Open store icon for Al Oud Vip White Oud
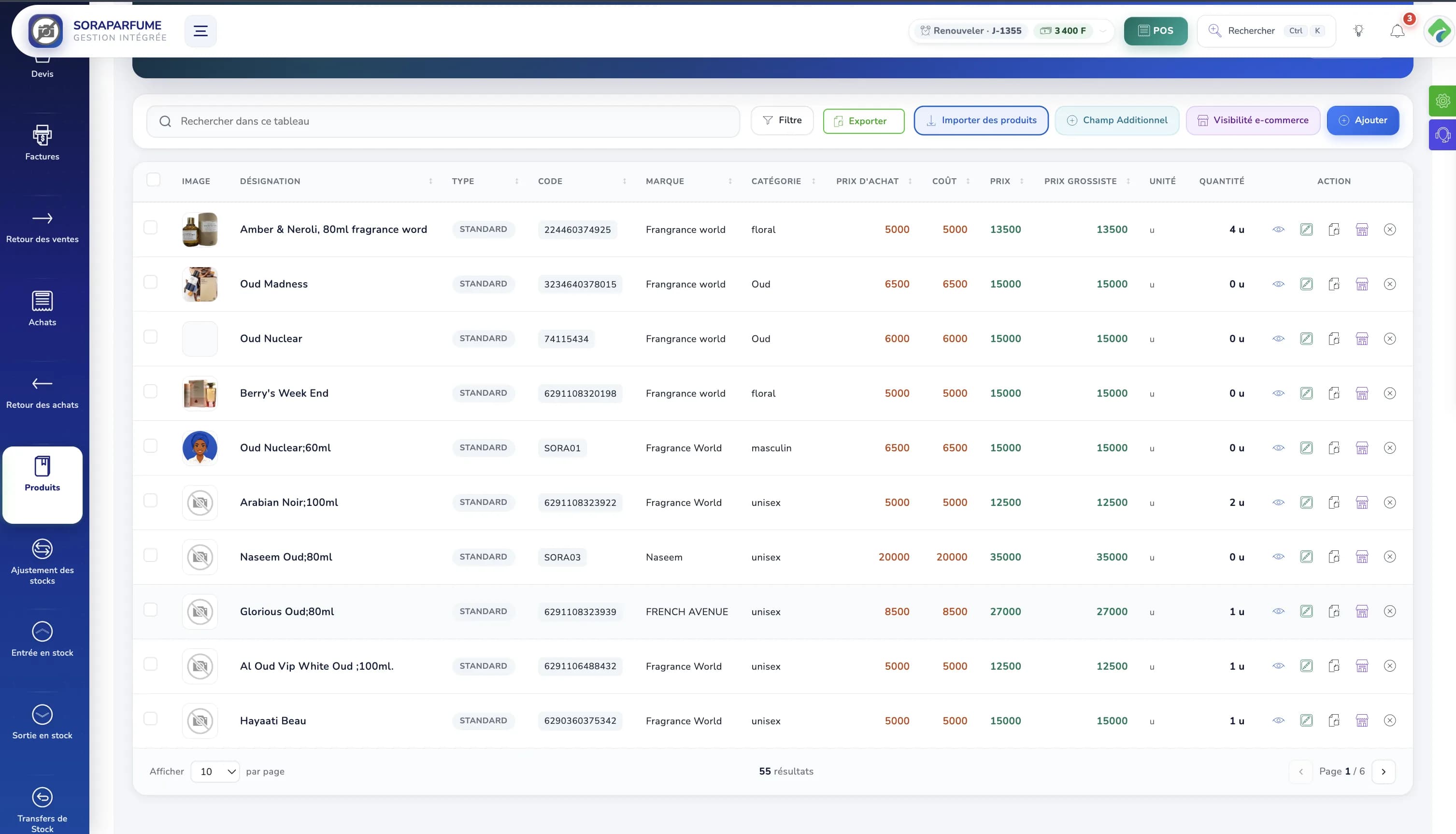This screenshot has width=1456, height=834. pyautogui.click(x=1362, y=666)
